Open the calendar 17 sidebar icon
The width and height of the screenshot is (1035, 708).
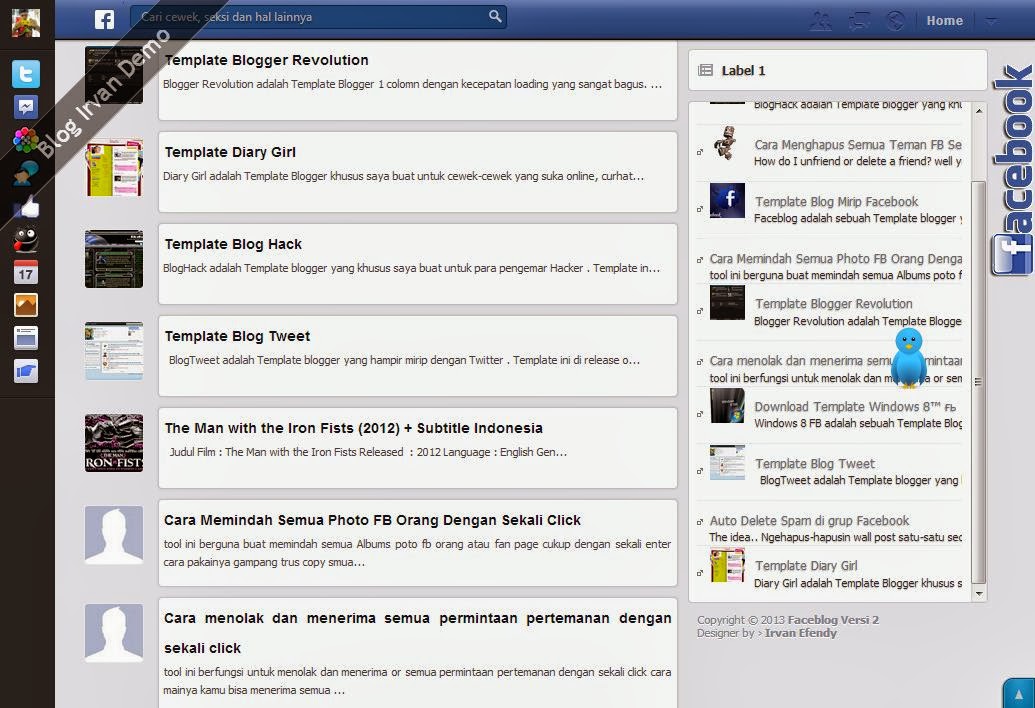[26, 273]
